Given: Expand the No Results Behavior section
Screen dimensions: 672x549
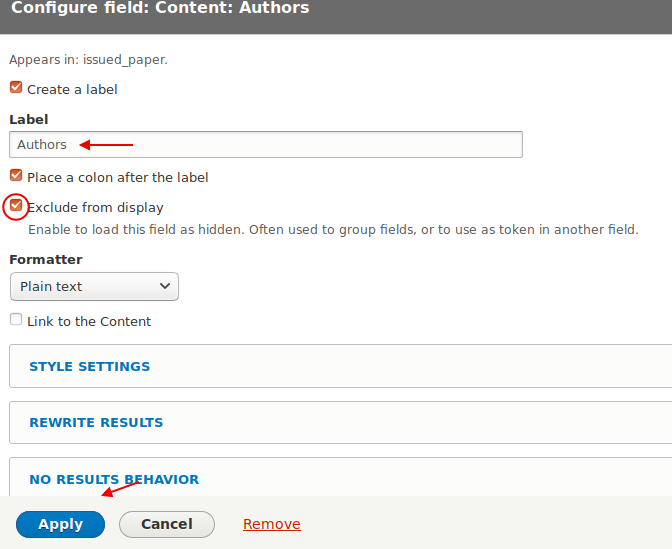Looking at the screenshot, I should coord(114,479).
